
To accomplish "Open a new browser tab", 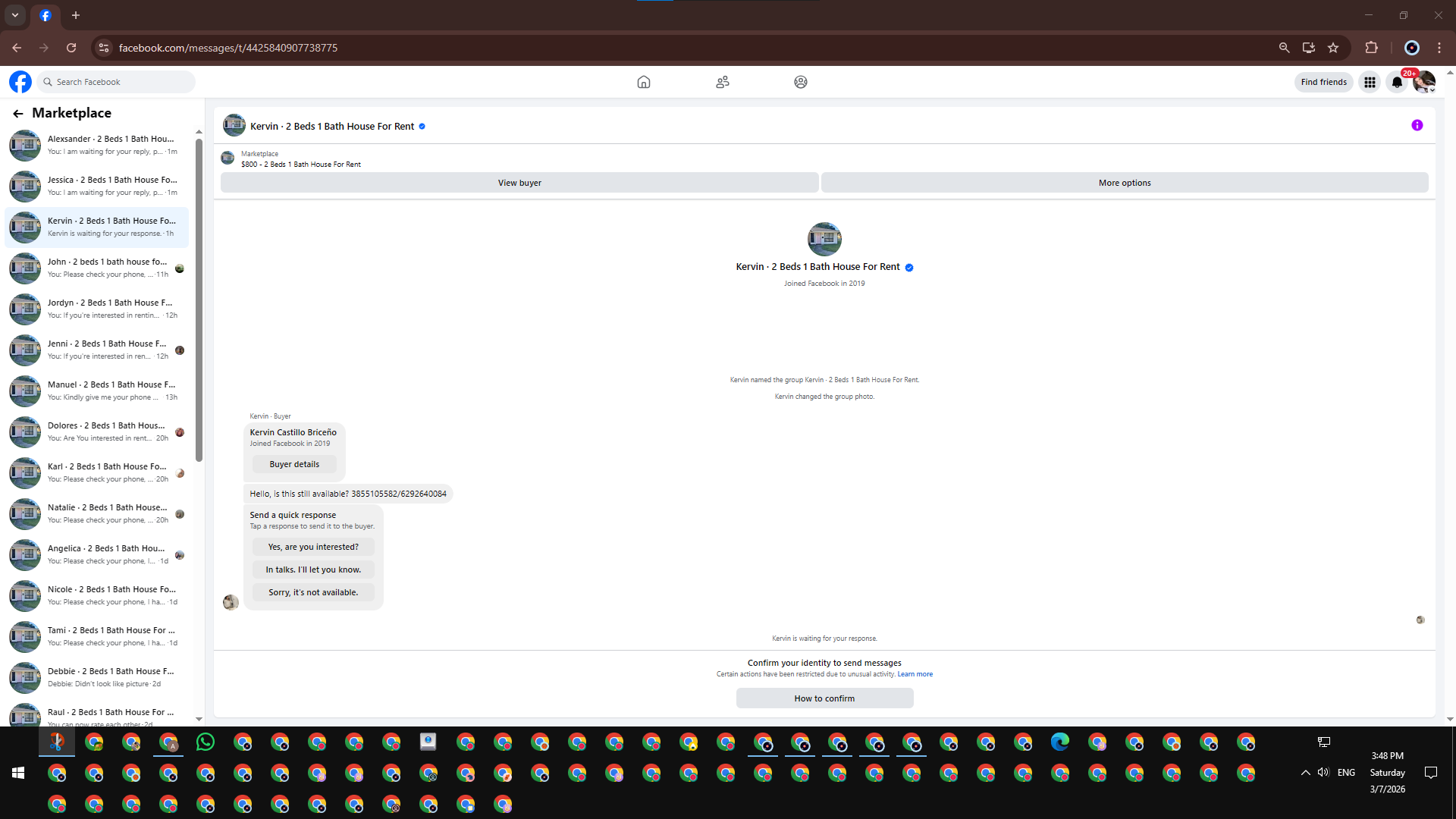I will (76, 15).
